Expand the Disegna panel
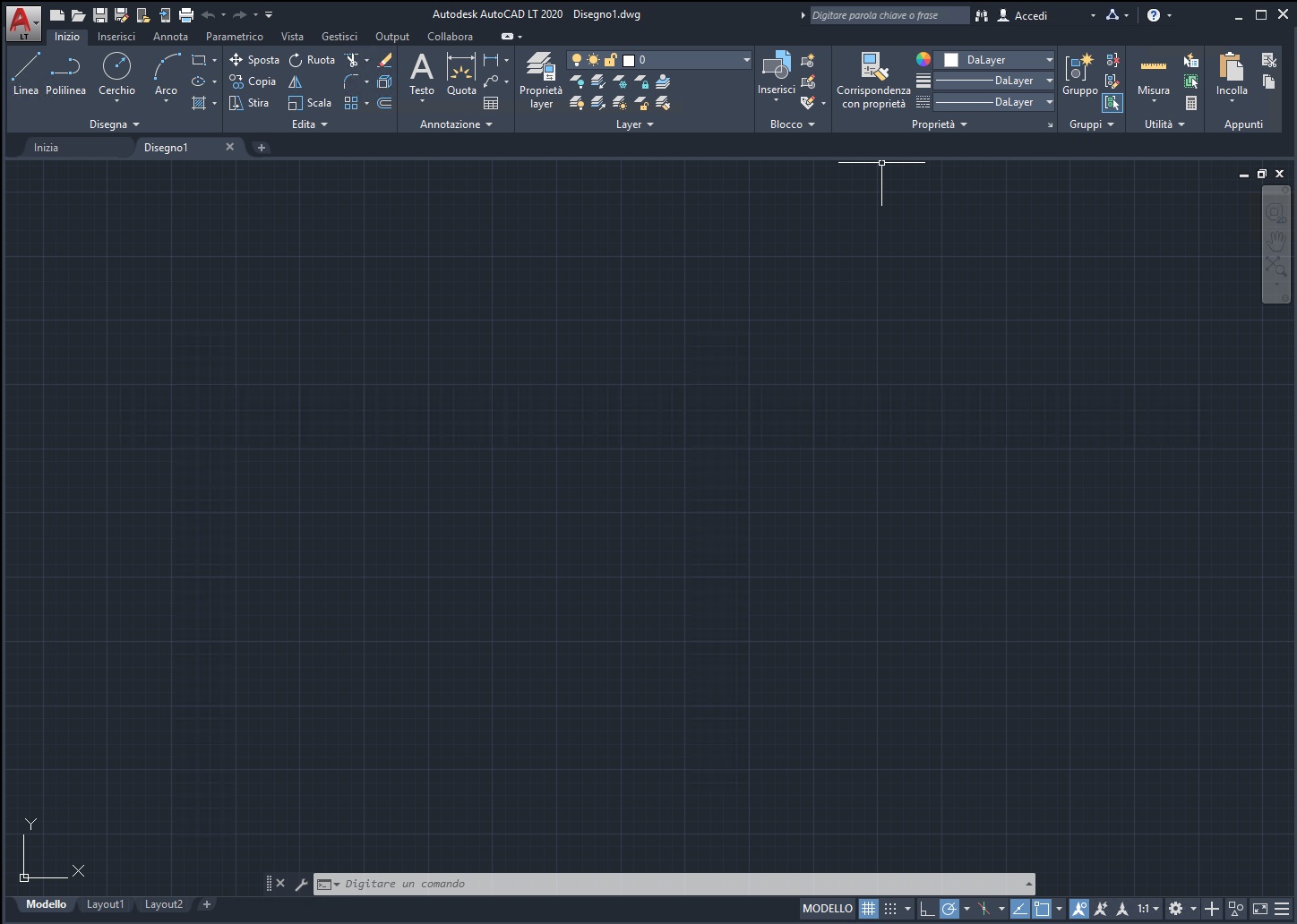Viewport: 1297px width, 924px height. (114, 124)
